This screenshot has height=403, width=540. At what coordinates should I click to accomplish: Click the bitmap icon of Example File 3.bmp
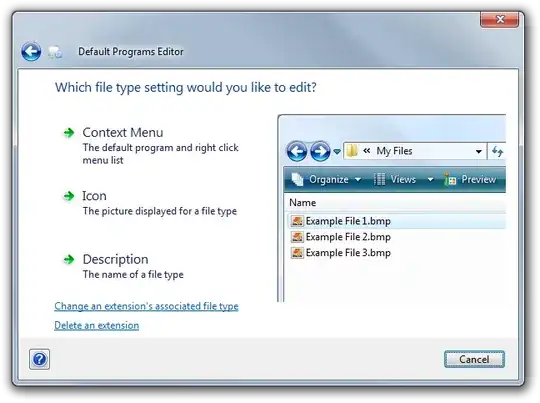pos(297,252)
